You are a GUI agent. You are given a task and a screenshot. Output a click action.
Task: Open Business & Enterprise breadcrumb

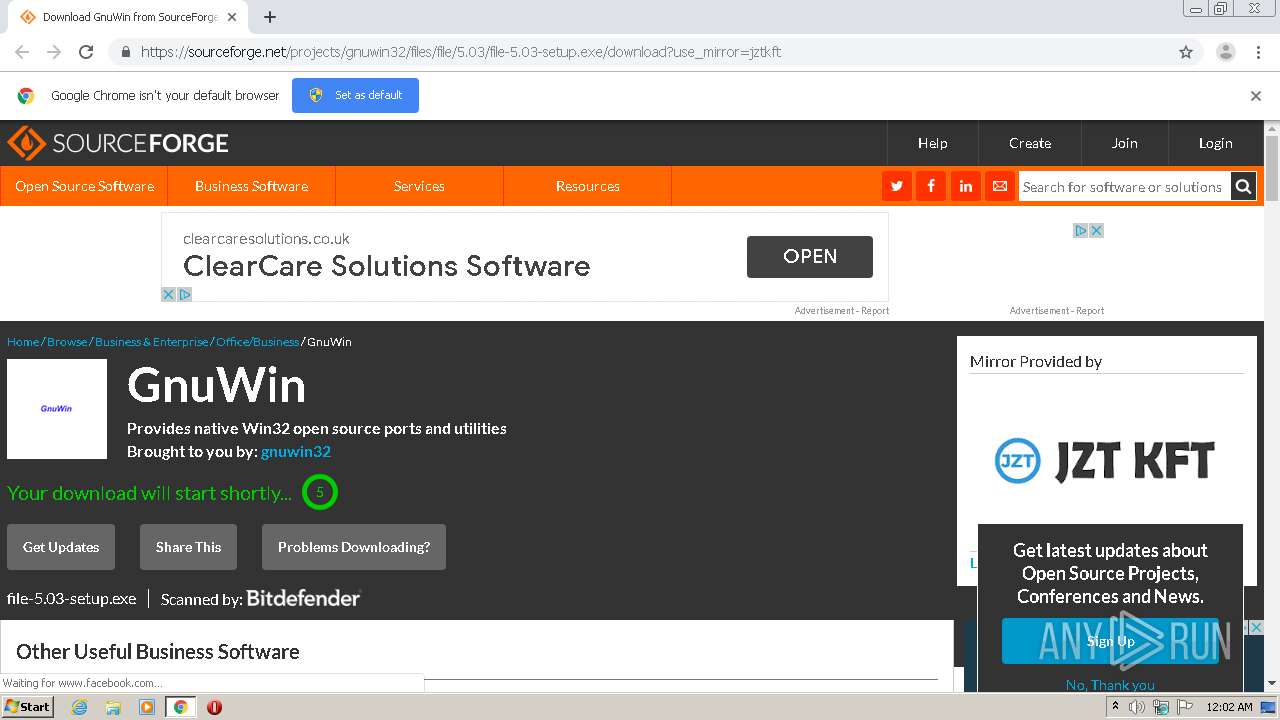point(152,342)
